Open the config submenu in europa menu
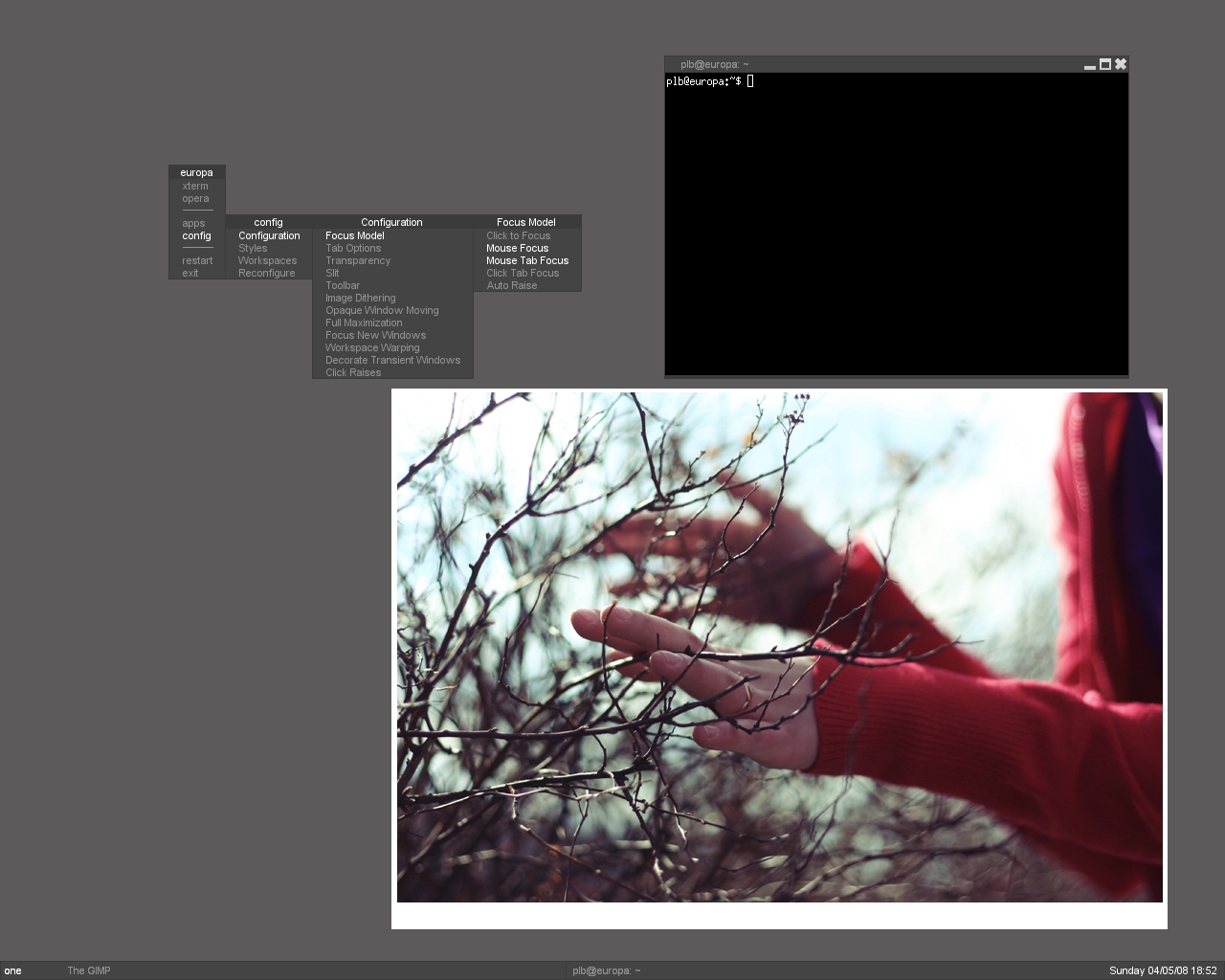The height and width of the screenshot is (980, 1225). [x=196, y=236]
